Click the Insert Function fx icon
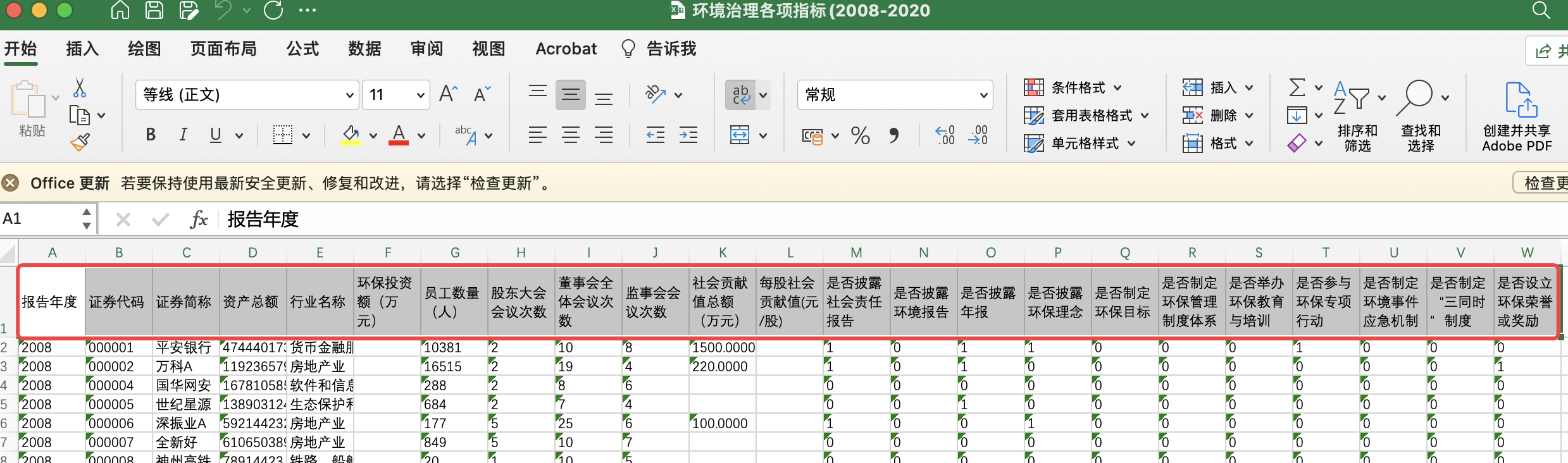The height and width of the screenshot is (463, 1568). click(199, 219)
